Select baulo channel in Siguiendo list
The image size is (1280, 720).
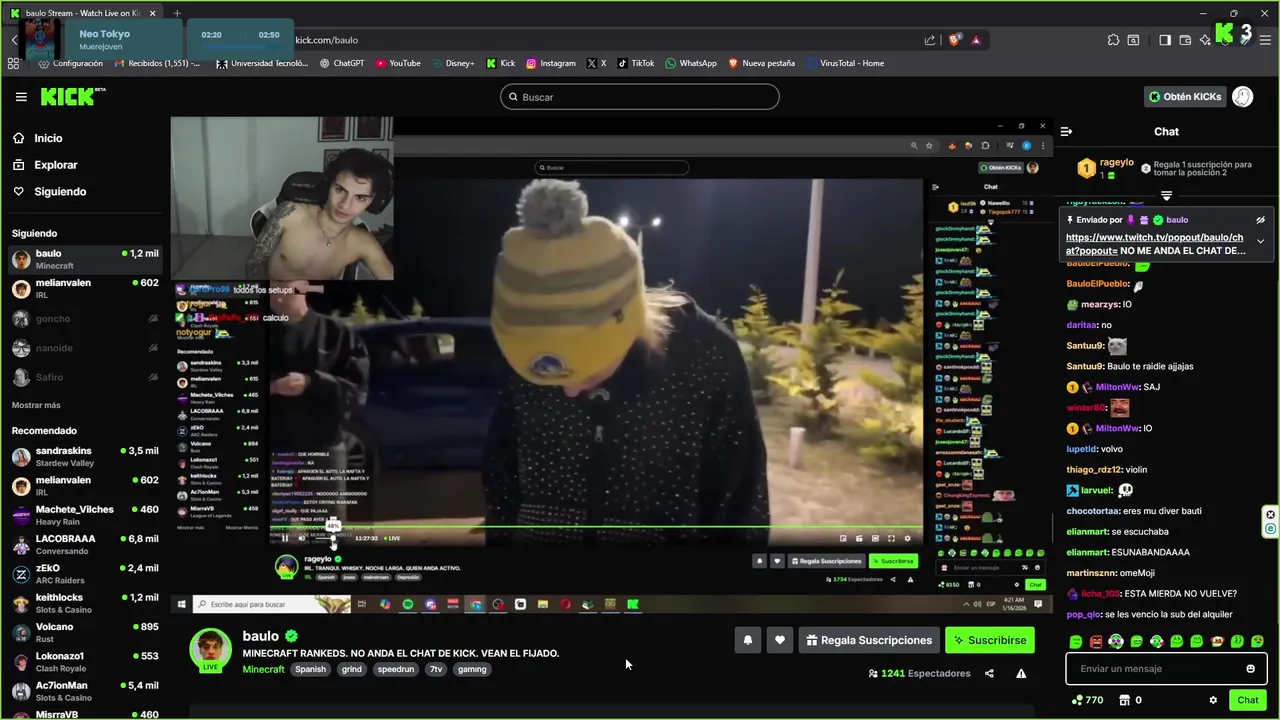pyautogui.click(x=85, y=260)
